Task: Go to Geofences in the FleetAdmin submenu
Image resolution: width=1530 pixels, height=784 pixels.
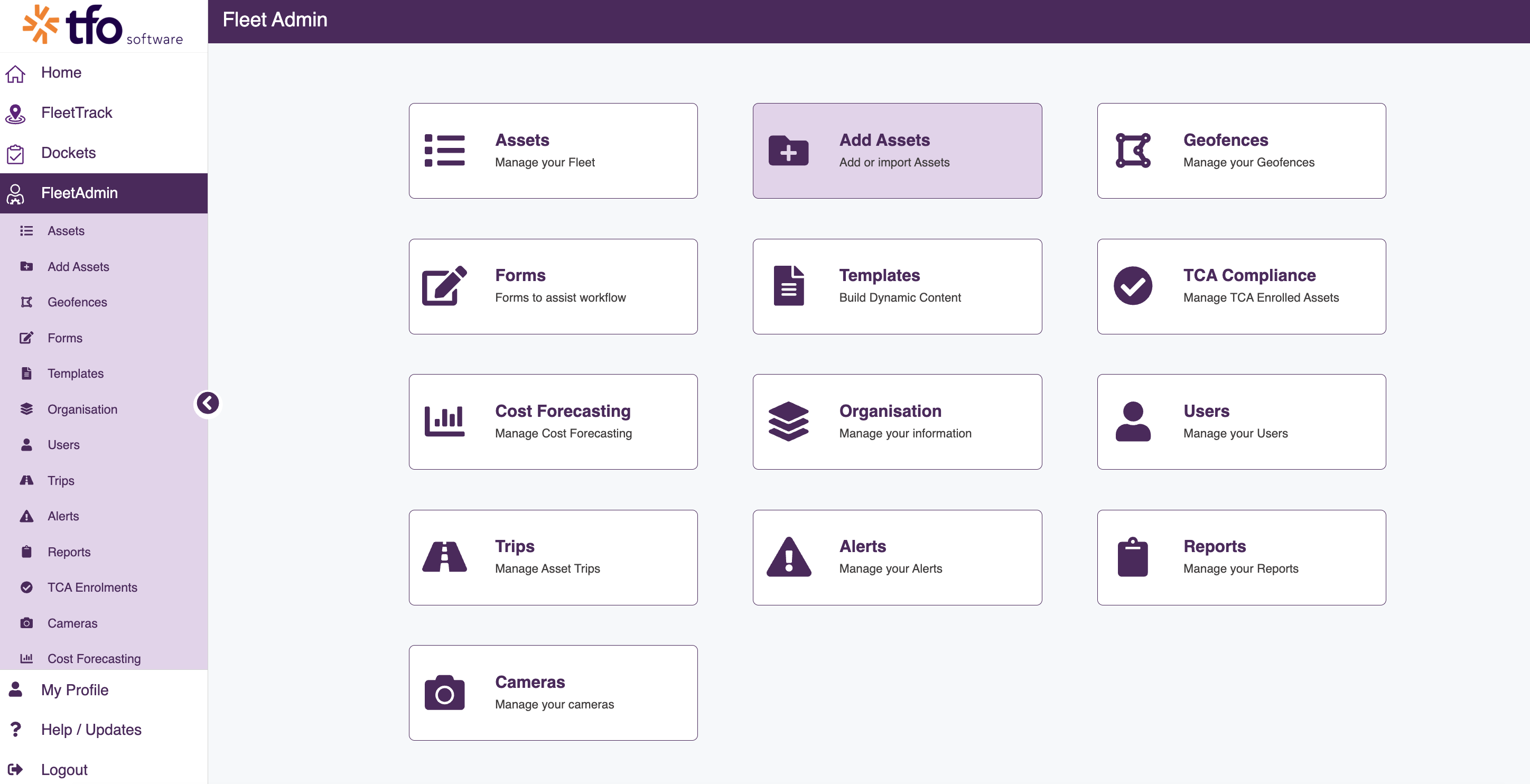Action: [x=104, y=302]
